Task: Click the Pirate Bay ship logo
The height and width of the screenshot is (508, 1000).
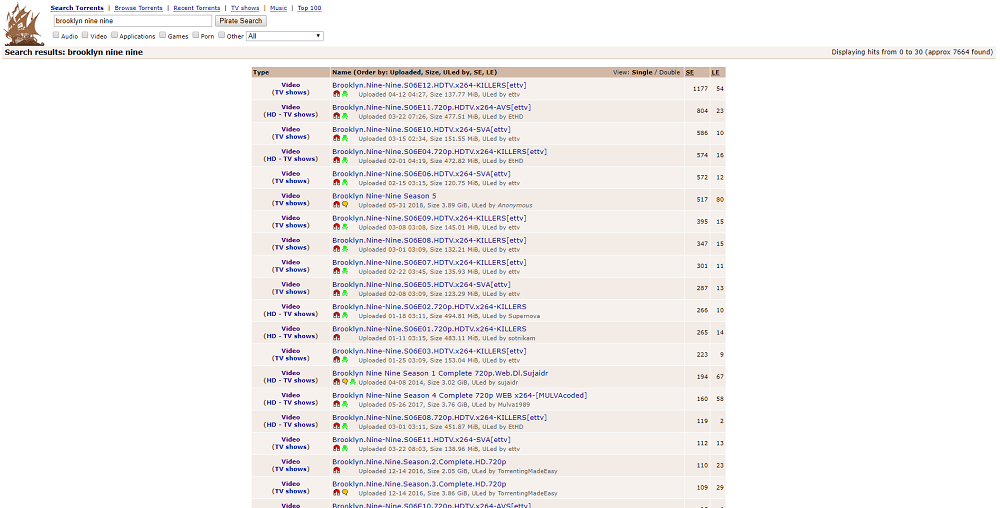Action: click(24, 24)
